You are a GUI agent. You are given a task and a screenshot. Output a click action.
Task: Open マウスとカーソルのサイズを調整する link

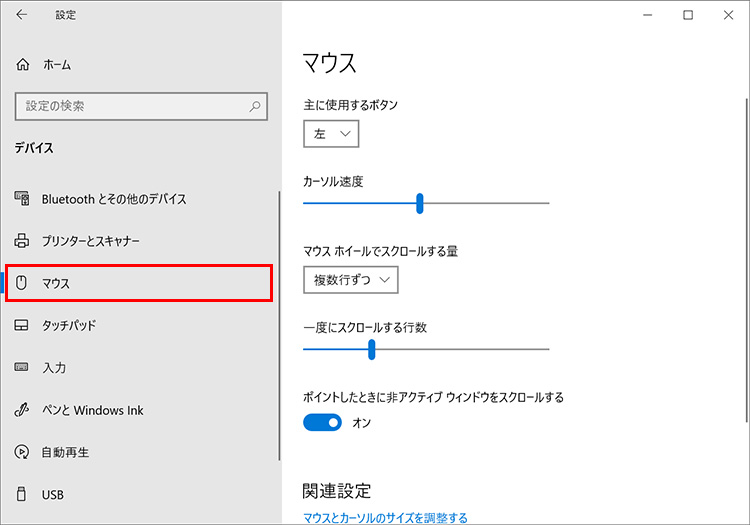click(x=385, y=517)
